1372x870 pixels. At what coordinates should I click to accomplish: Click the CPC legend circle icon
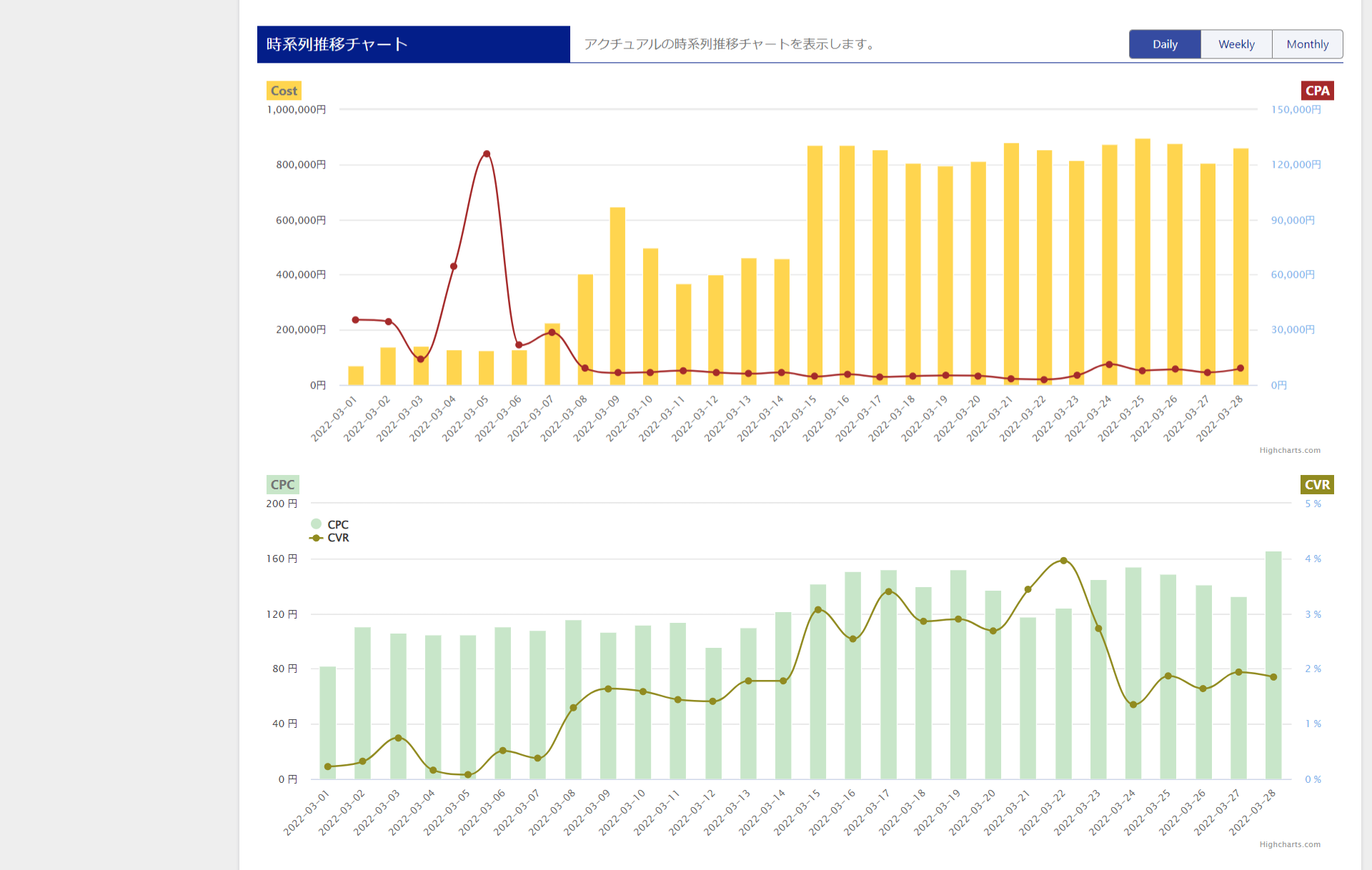click(317, 524)
